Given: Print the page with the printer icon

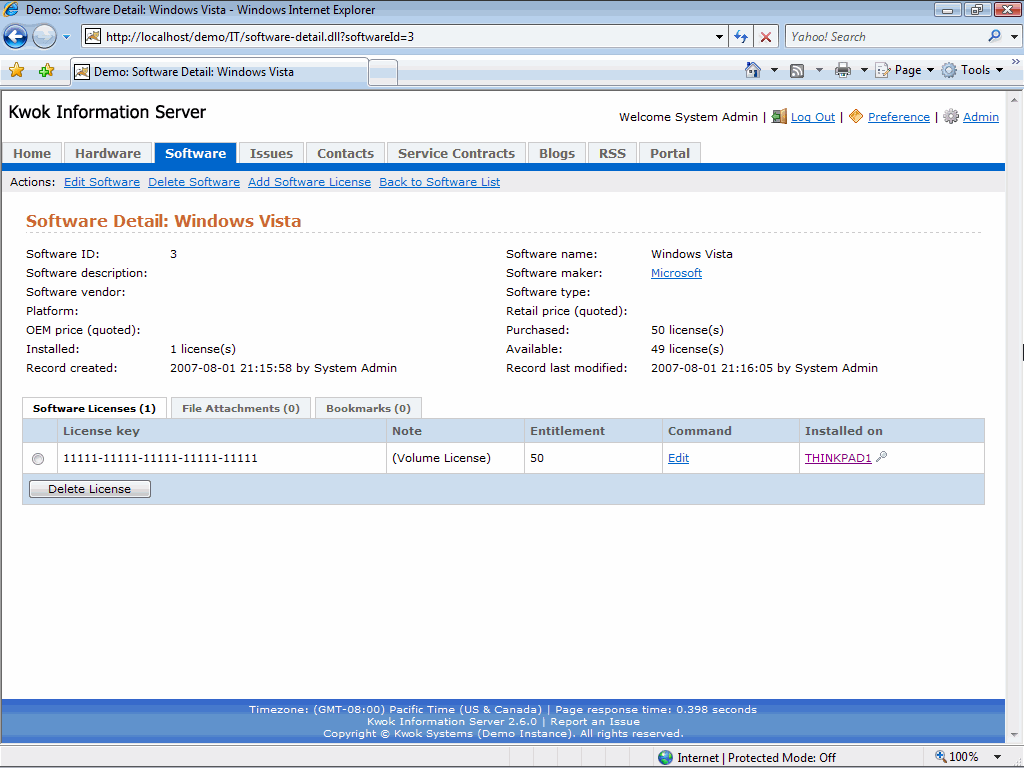Looking at the screenshot, I should [x=842, y=71].
